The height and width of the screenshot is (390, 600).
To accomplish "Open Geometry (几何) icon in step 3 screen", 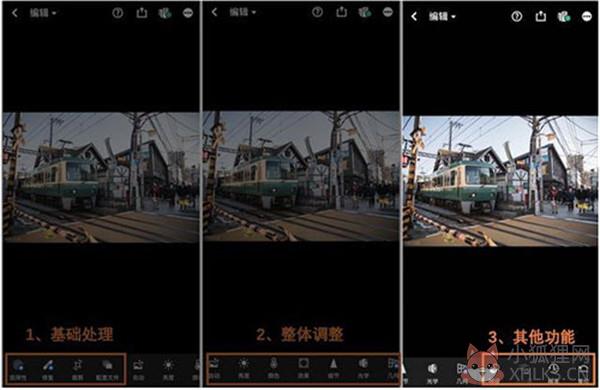I will pyautogui.click(x=462, y=372).
